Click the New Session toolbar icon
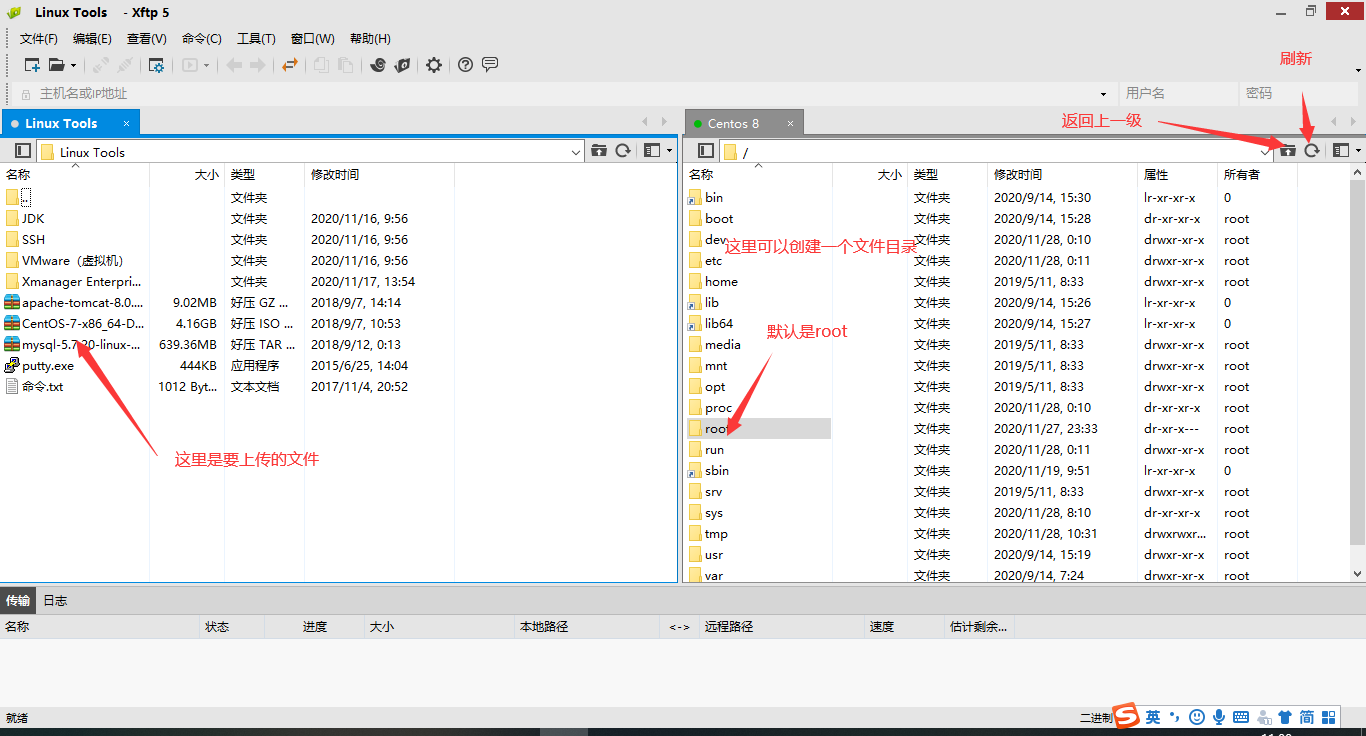 (32, 65)
